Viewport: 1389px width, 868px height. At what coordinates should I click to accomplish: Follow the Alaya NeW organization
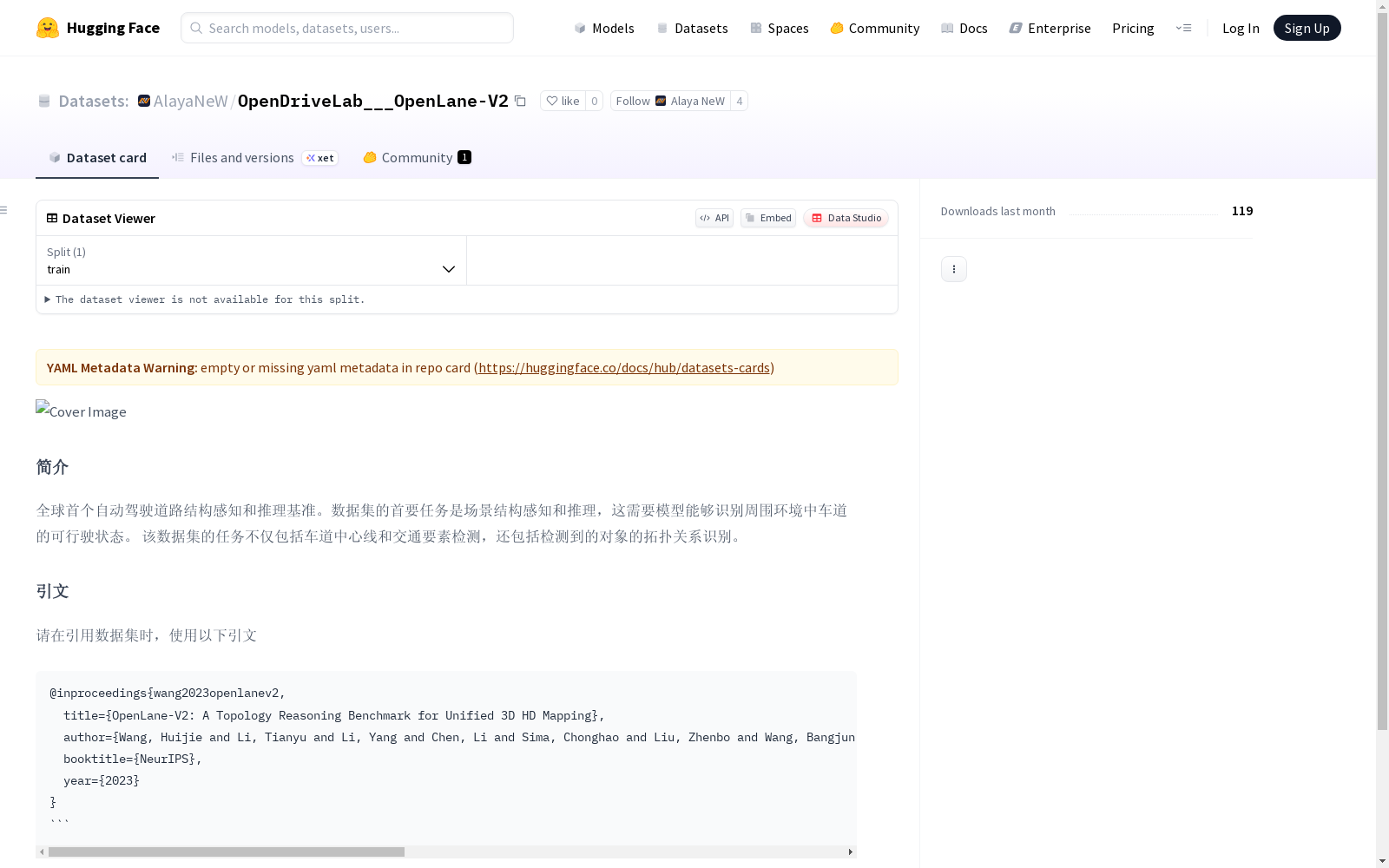point(668,101)
